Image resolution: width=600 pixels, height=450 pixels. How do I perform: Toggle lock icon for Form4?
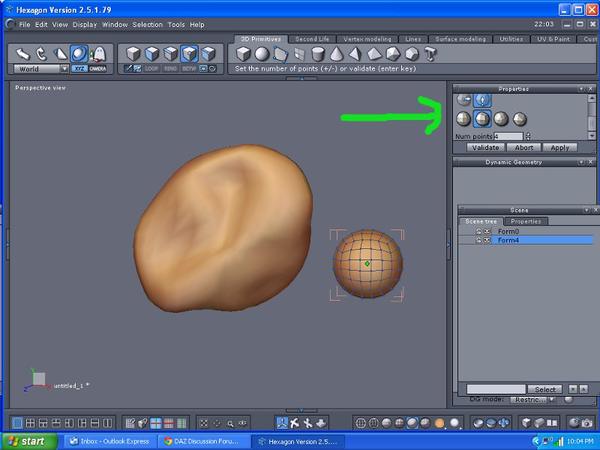478,240
